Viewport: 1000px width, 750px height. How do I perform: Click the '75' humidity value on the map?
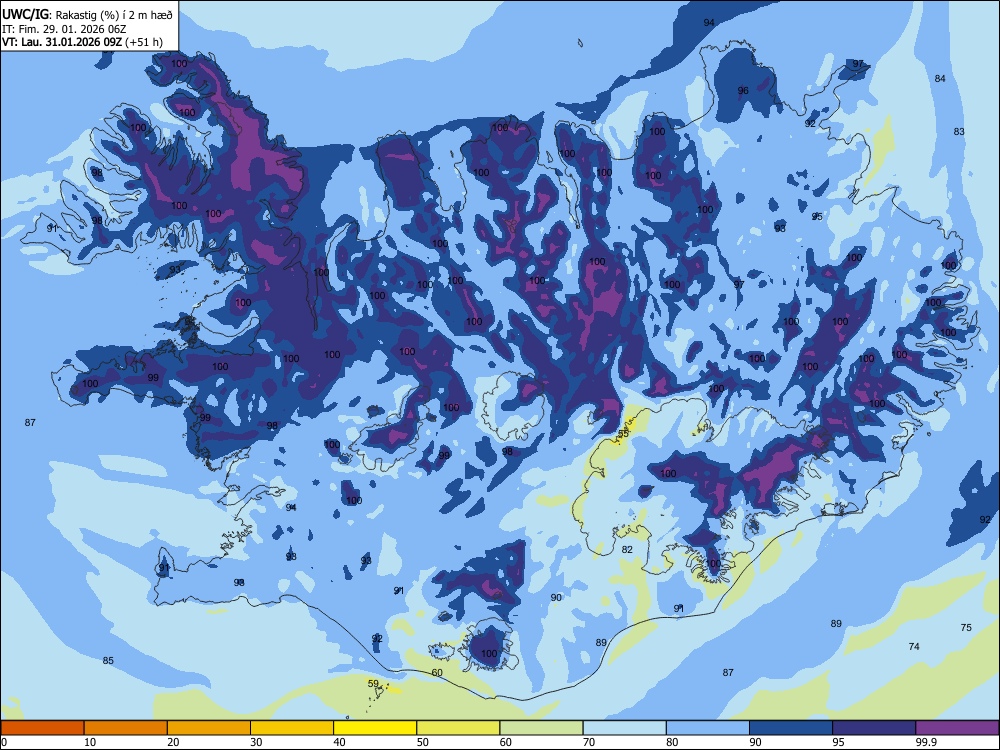coord(966,628)
